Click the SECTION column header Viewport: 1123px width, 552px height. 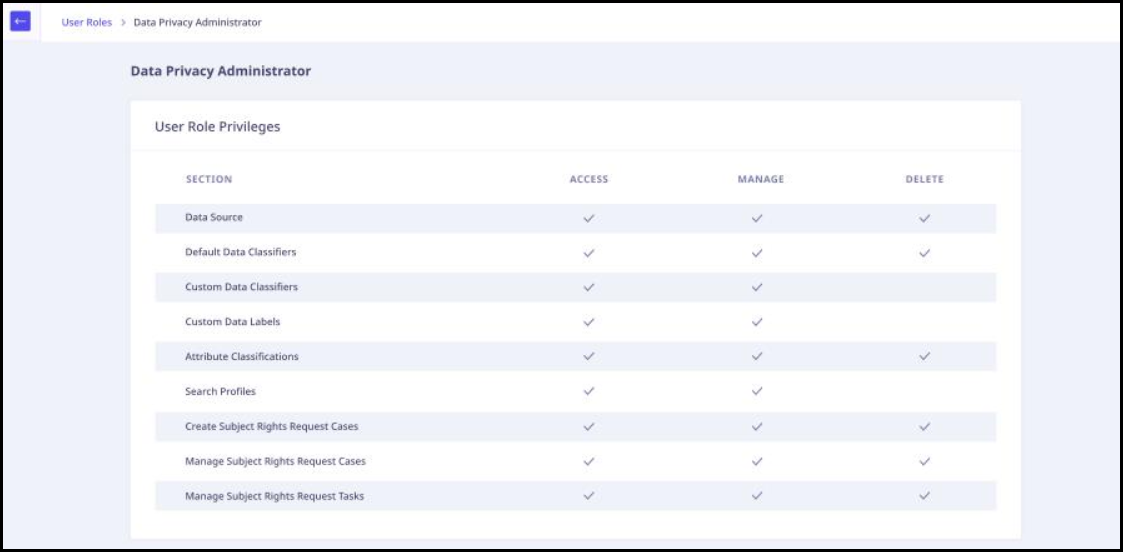(x=208, y=179)
